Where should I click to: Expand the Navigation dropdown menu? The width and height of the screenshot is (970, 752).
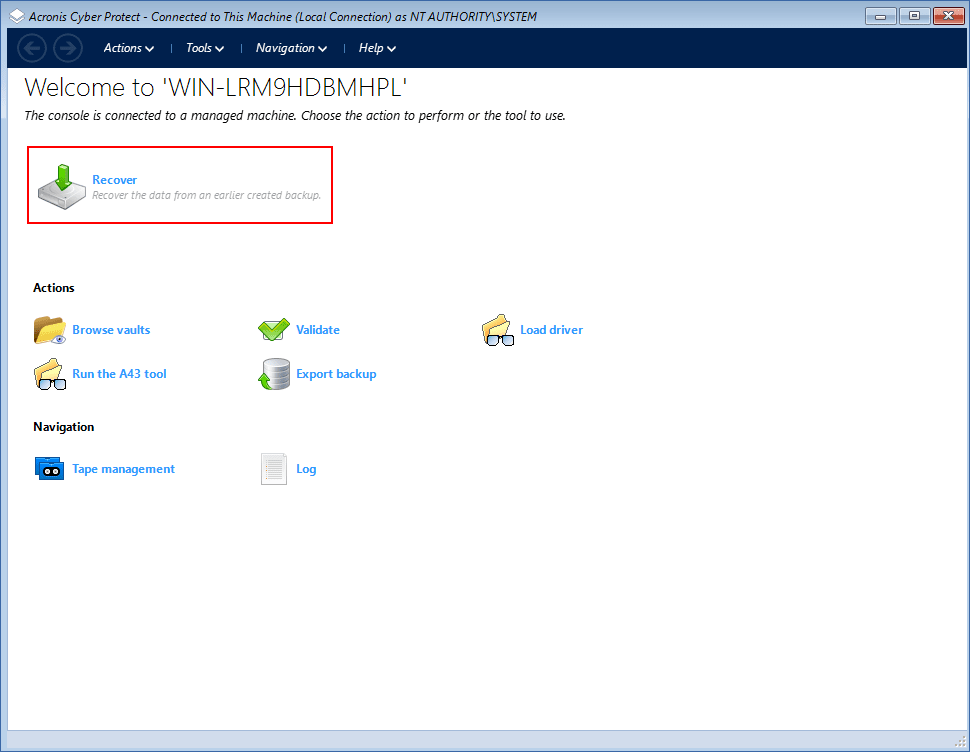pyautogui.click(x=291, y=48)
